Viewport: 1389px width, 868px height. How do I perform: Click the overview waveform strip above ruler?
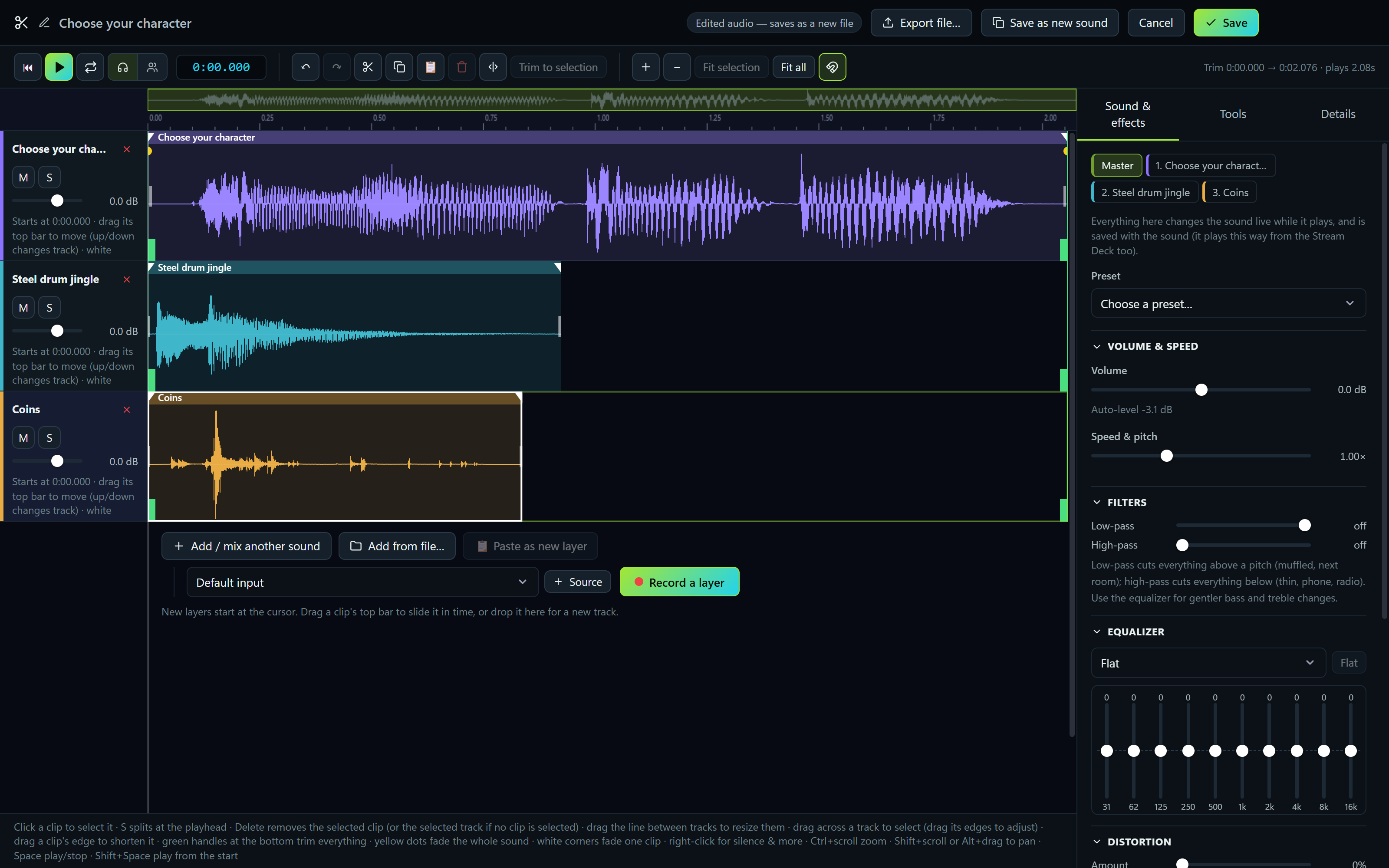(612, 100)
